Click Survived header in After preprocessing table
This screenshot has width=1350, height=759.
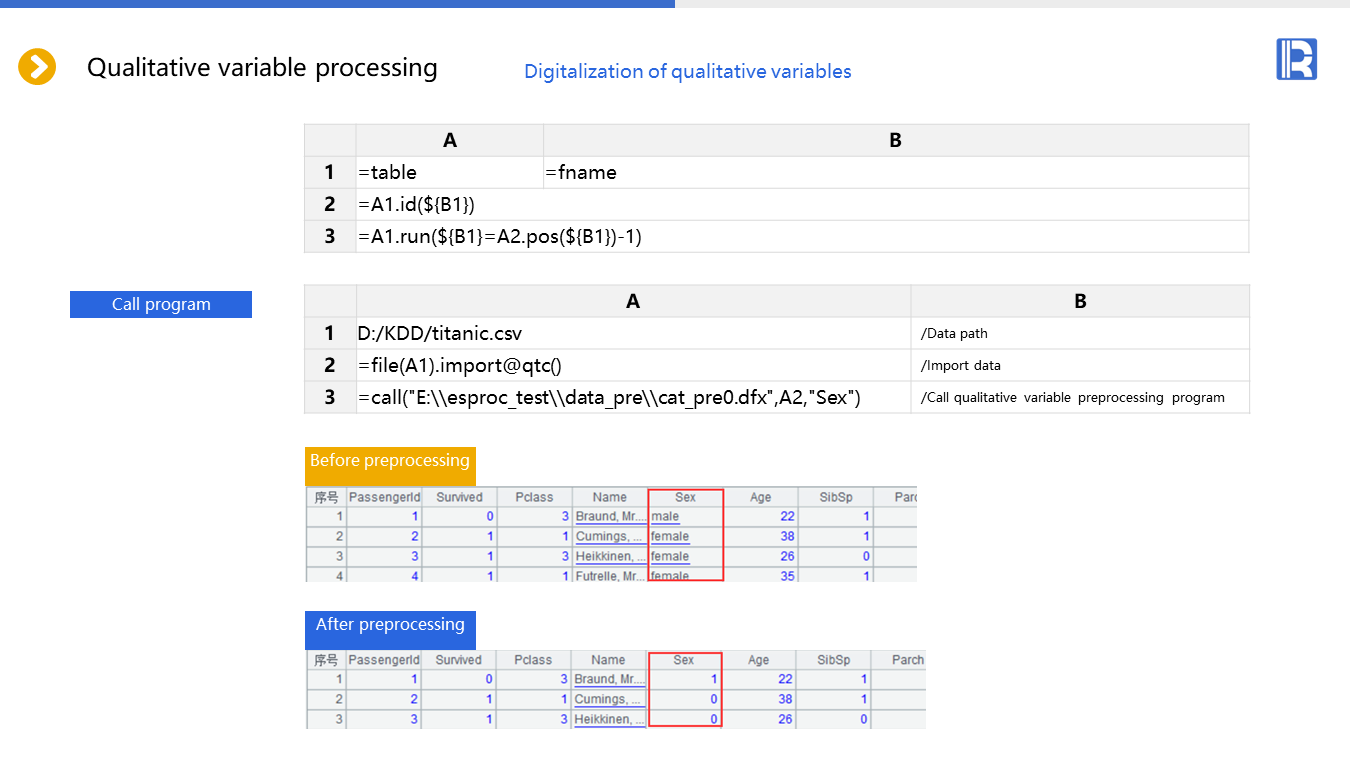pyautogui.click(x=459, y=660)
